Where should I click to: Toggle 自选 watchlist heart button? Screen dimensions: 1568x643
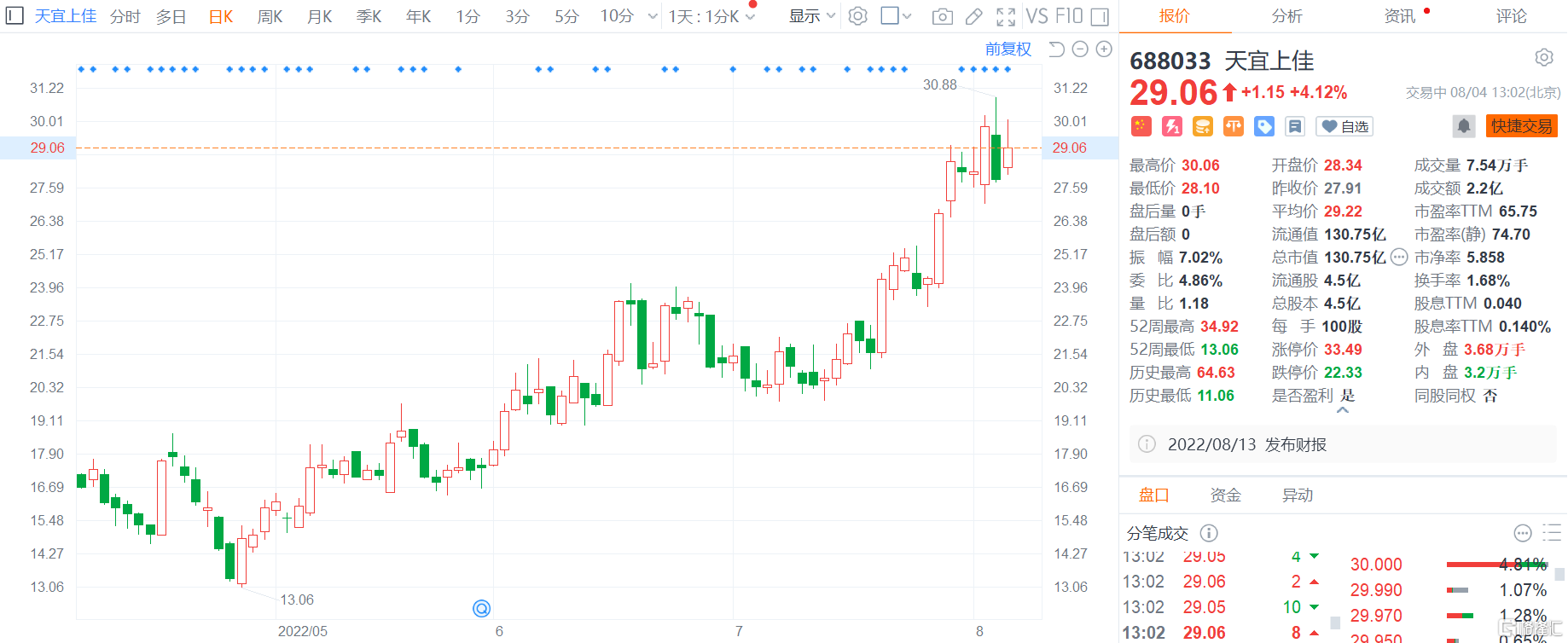(1344, 126)
